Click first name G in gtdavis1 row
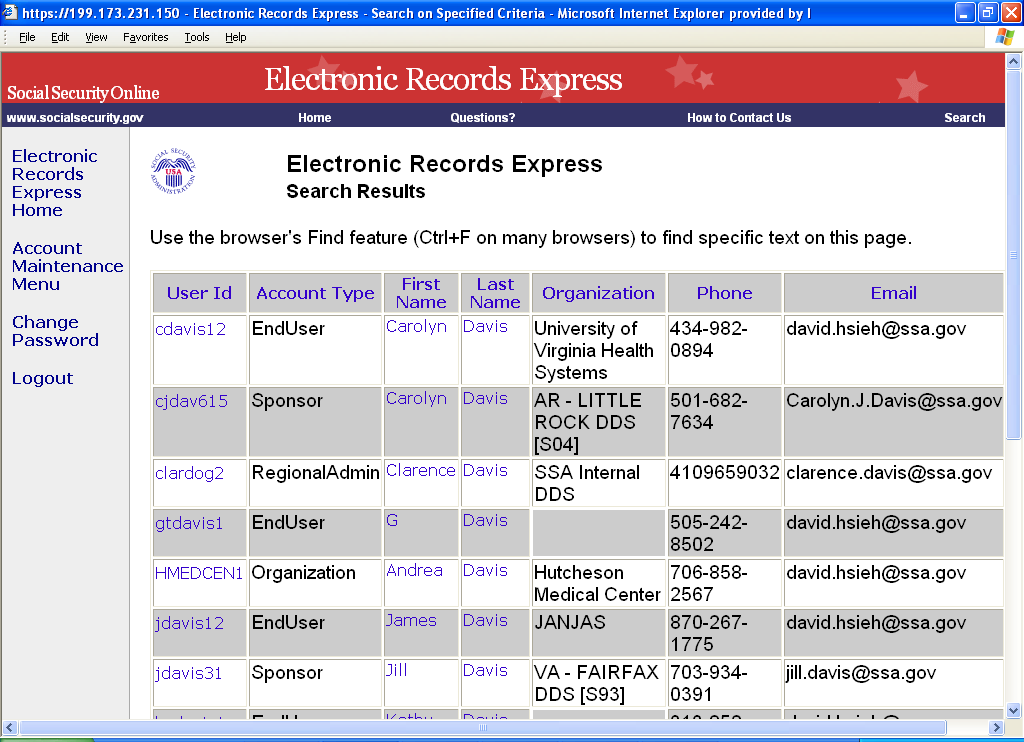The width and height of the screenshot is (1024, 742). click(392, 521)
